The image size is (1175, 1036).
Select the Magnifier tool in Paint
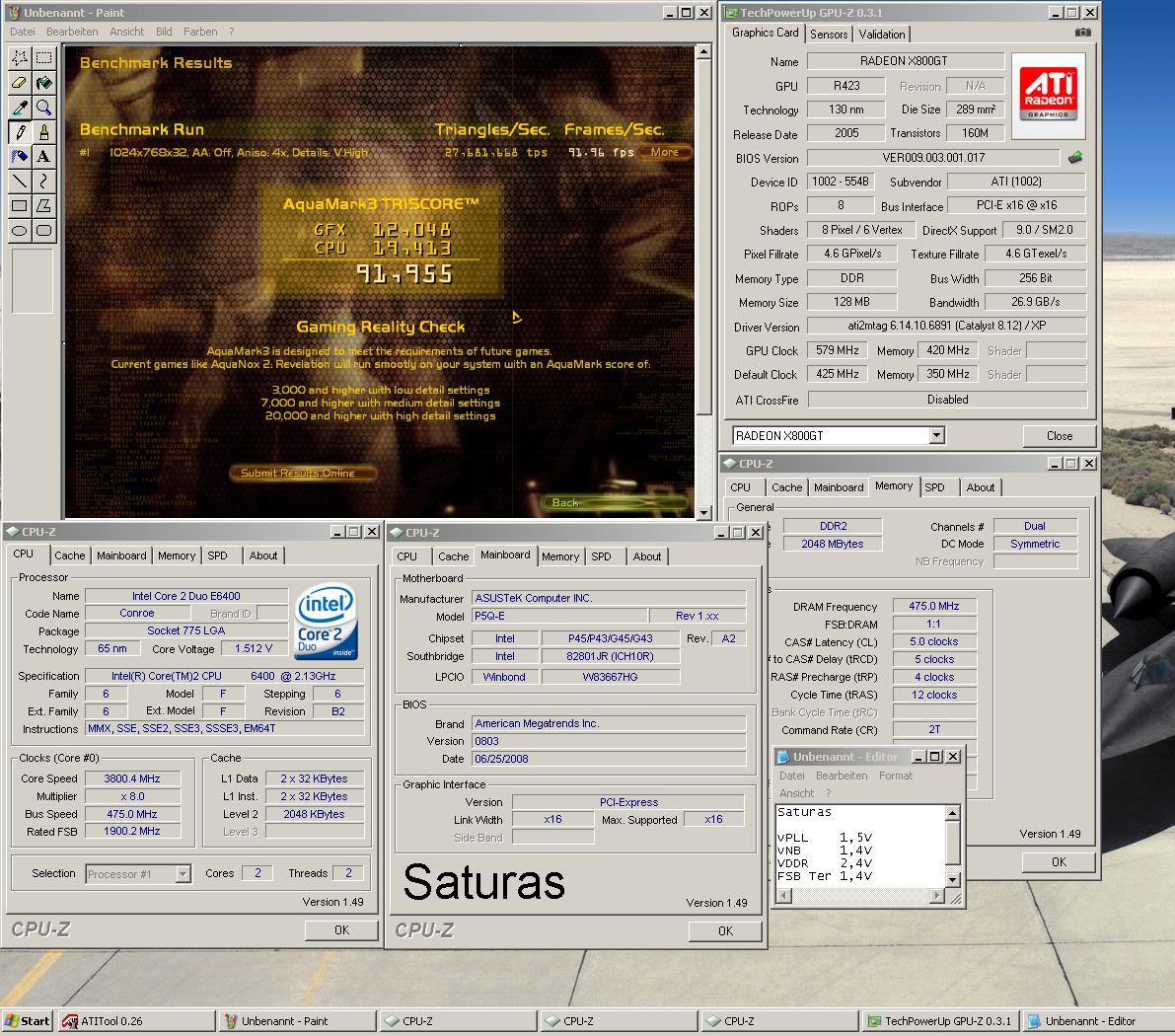44,108
